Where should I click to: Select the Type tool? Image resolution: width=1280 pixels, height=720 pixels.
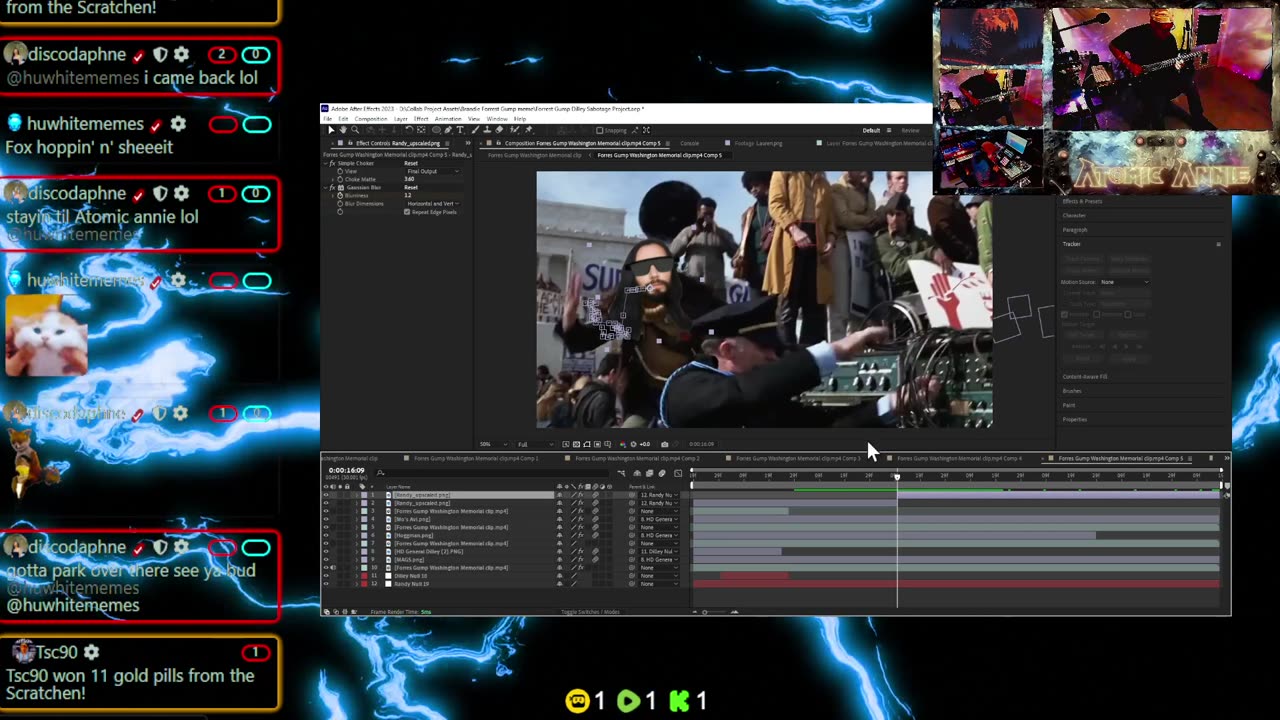[x=460, y=130]
